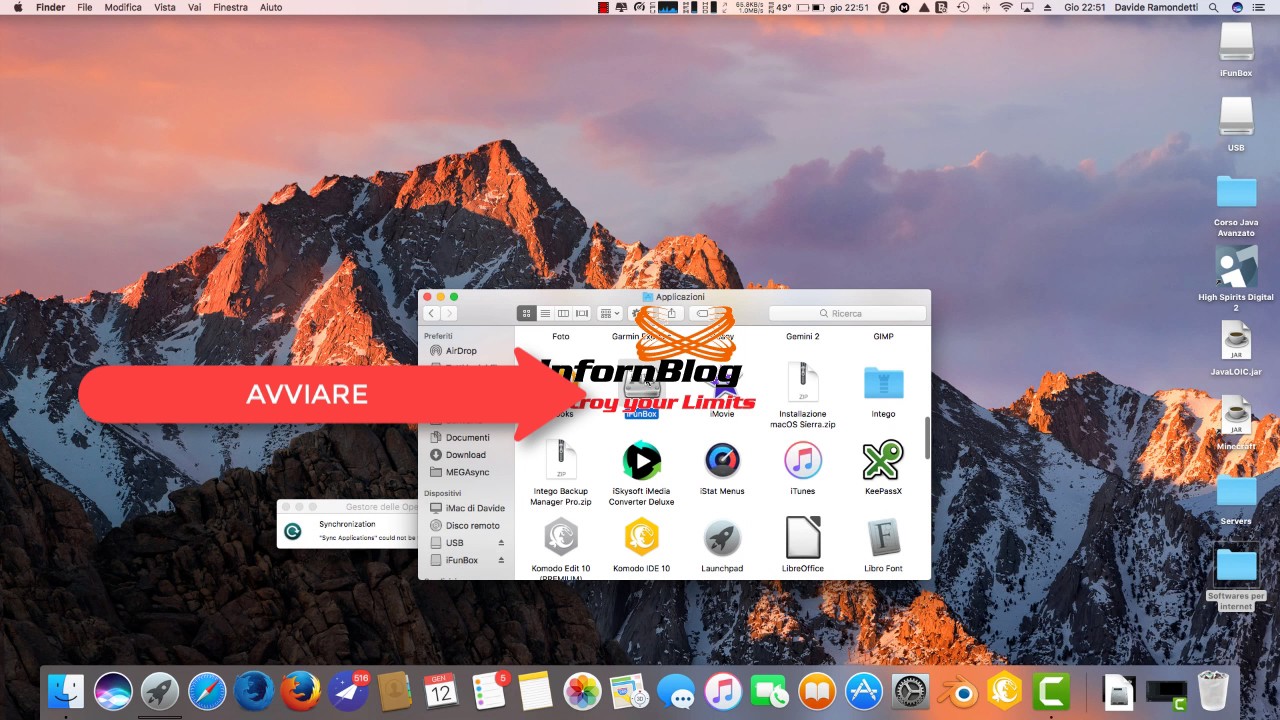Go forward in Finder window
This screenshot has width=1280, height=720.
449,314
